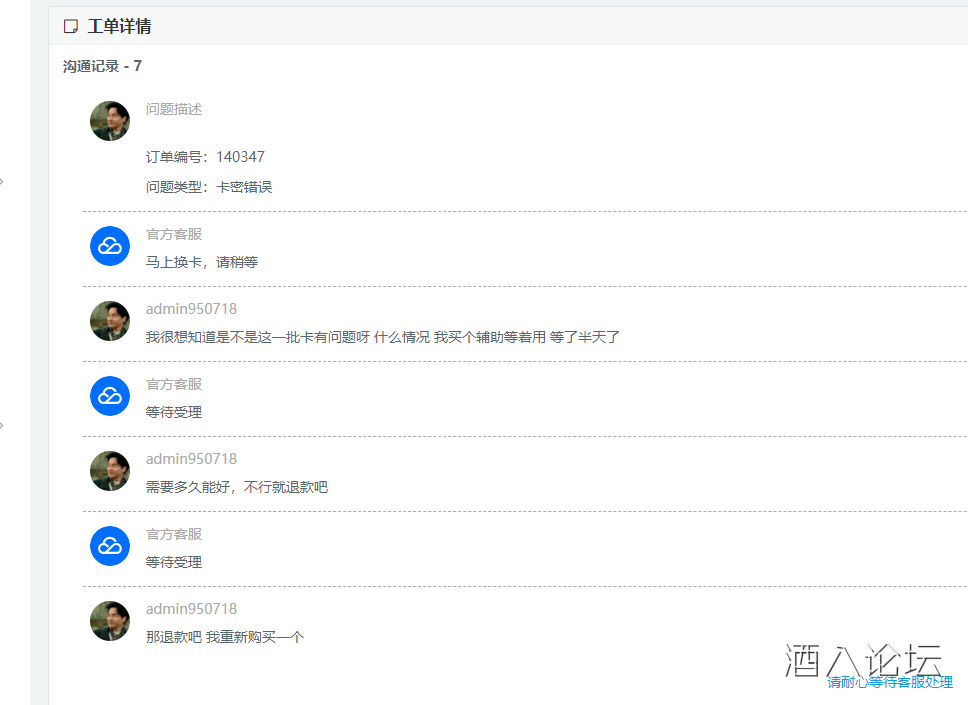Click the avatar beside 那退款吧 message
Viewport: 968px width, 705px height.
[109, 620]
